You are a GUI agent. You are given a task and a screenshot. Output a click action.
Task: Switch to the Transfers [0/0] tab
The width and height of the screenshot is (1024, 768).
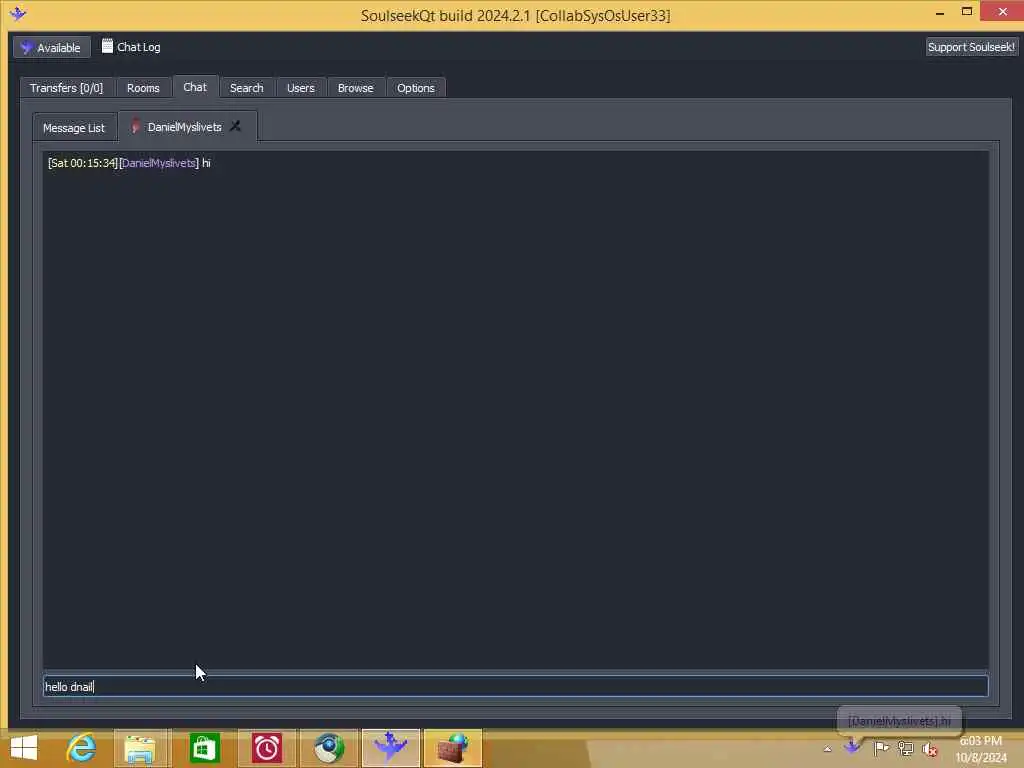66,88
